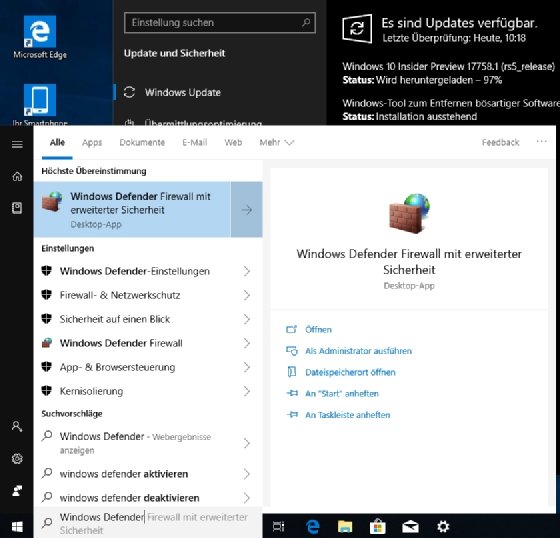Open Microsoft Store from the taskbar
Viewport: 560px width, 538px height.
click(x=378, y=526)
